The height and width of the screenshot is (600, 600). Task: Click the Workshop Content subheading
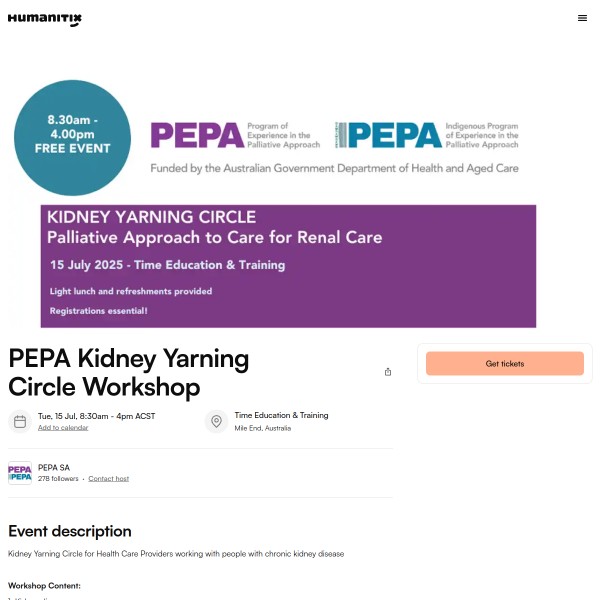(44, 585)
